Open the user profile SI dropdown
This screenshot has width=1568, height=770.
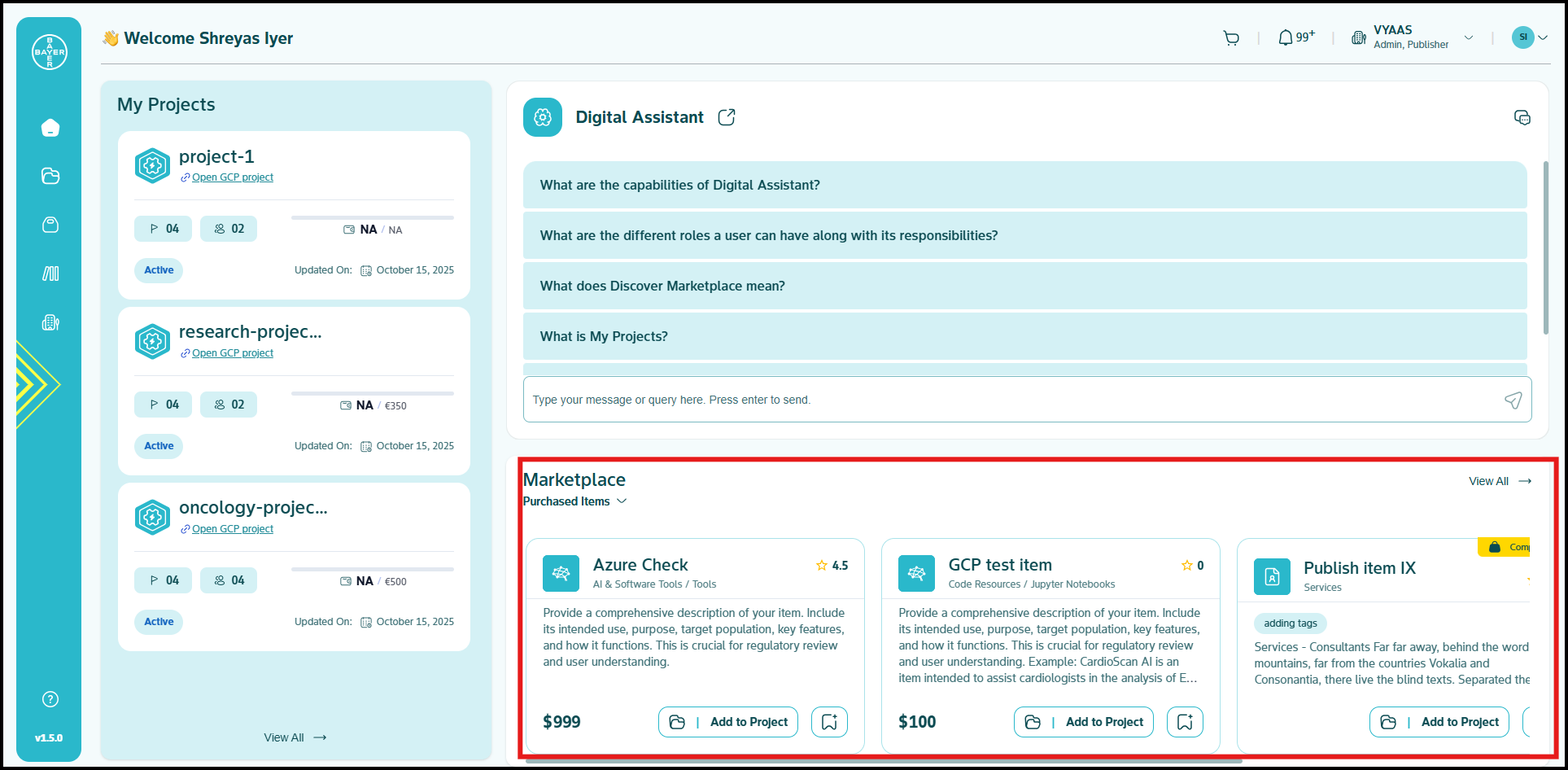point(1530,37)
